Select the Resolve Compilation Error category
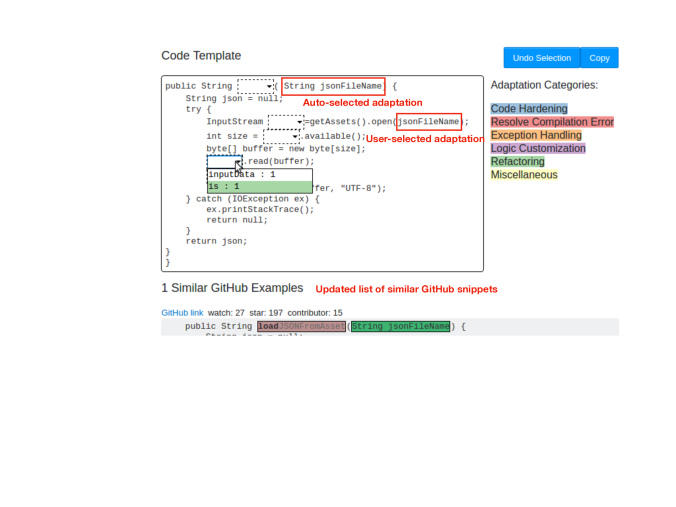This screenshot has width=676, height=507. (552, 122)
